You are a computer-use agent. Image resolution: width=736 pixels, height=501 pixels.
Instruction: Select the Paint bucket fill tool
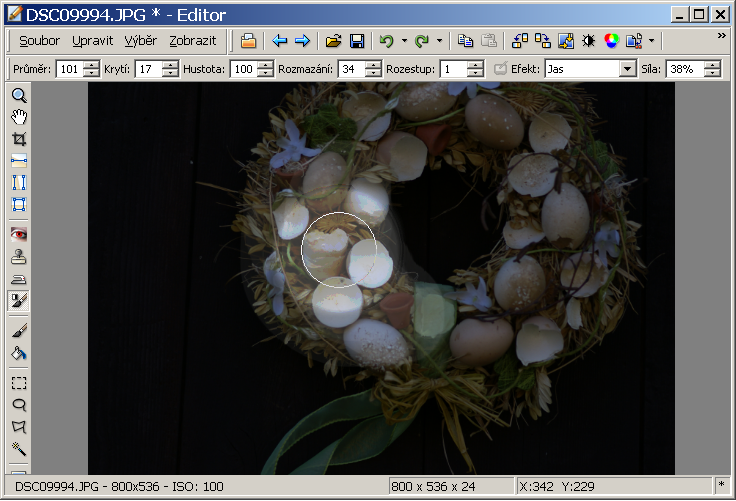click(19, 353)
